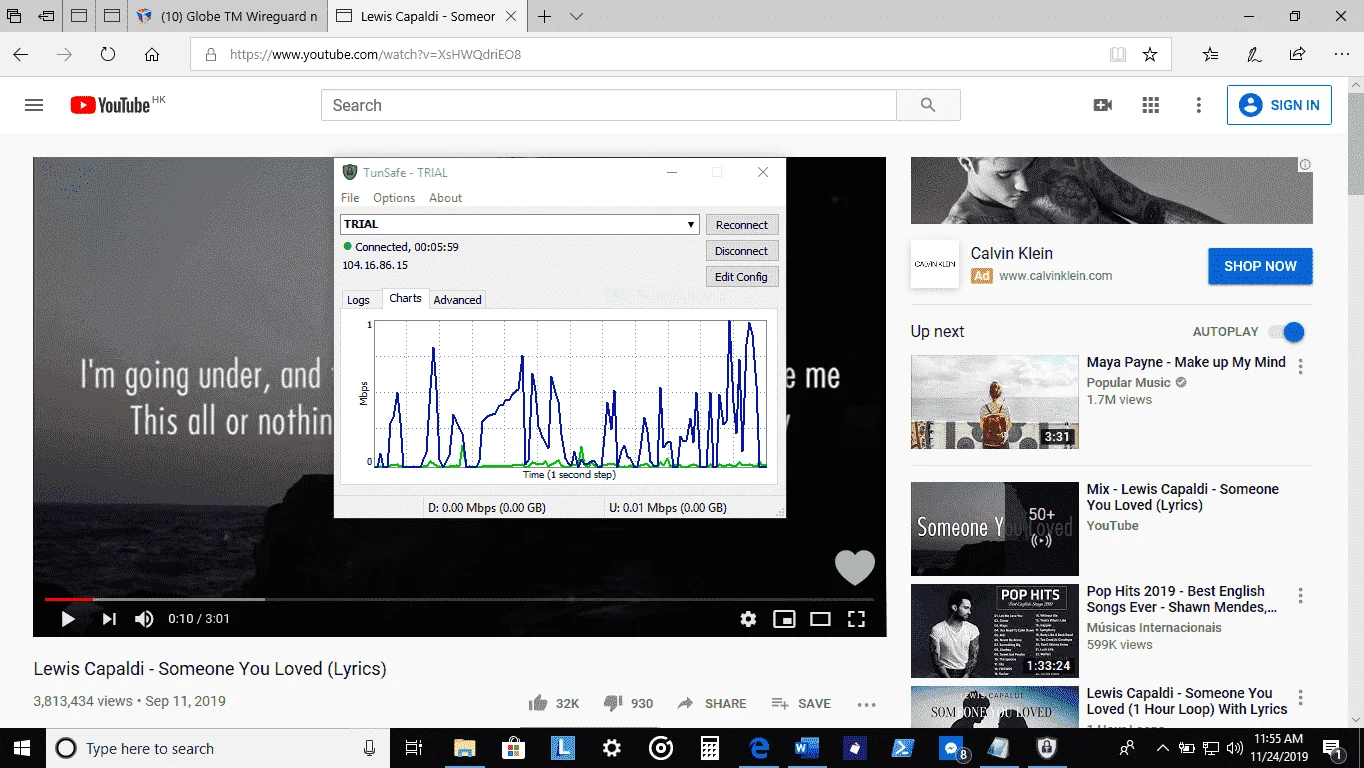Open options for Pop Hits 2019 video
This screenshot has width=1364, height=768.
1301,596
